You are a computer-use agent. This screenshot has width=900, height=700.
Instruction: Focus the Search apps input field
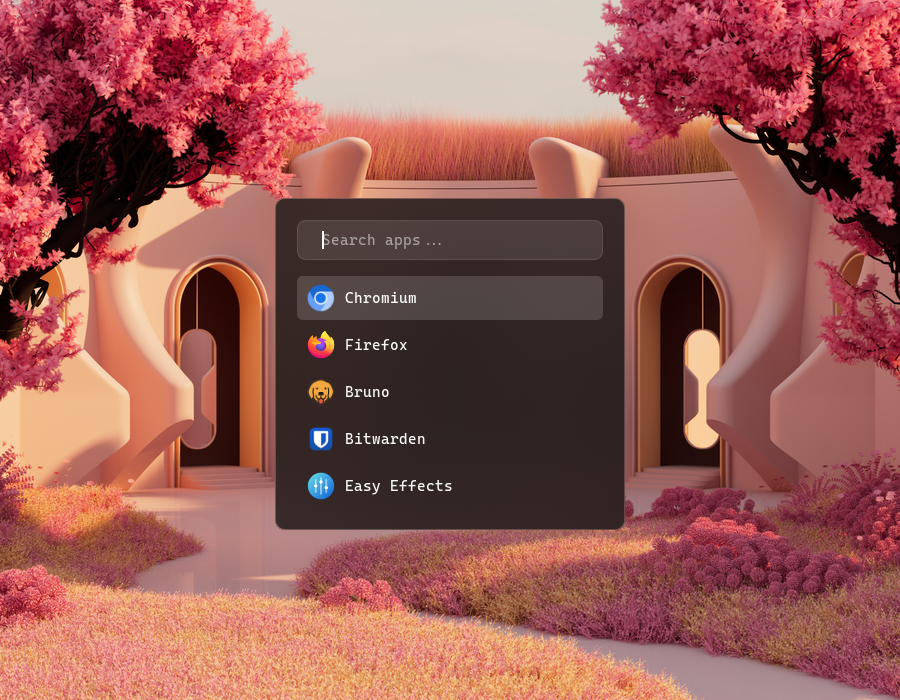pos(450,240)
